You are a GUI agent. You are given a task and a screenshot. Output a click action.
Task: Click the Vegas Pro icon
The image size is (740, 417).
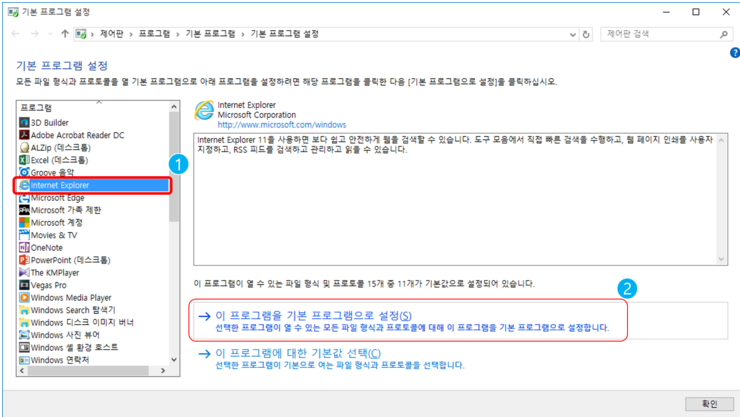pos(24,285)
